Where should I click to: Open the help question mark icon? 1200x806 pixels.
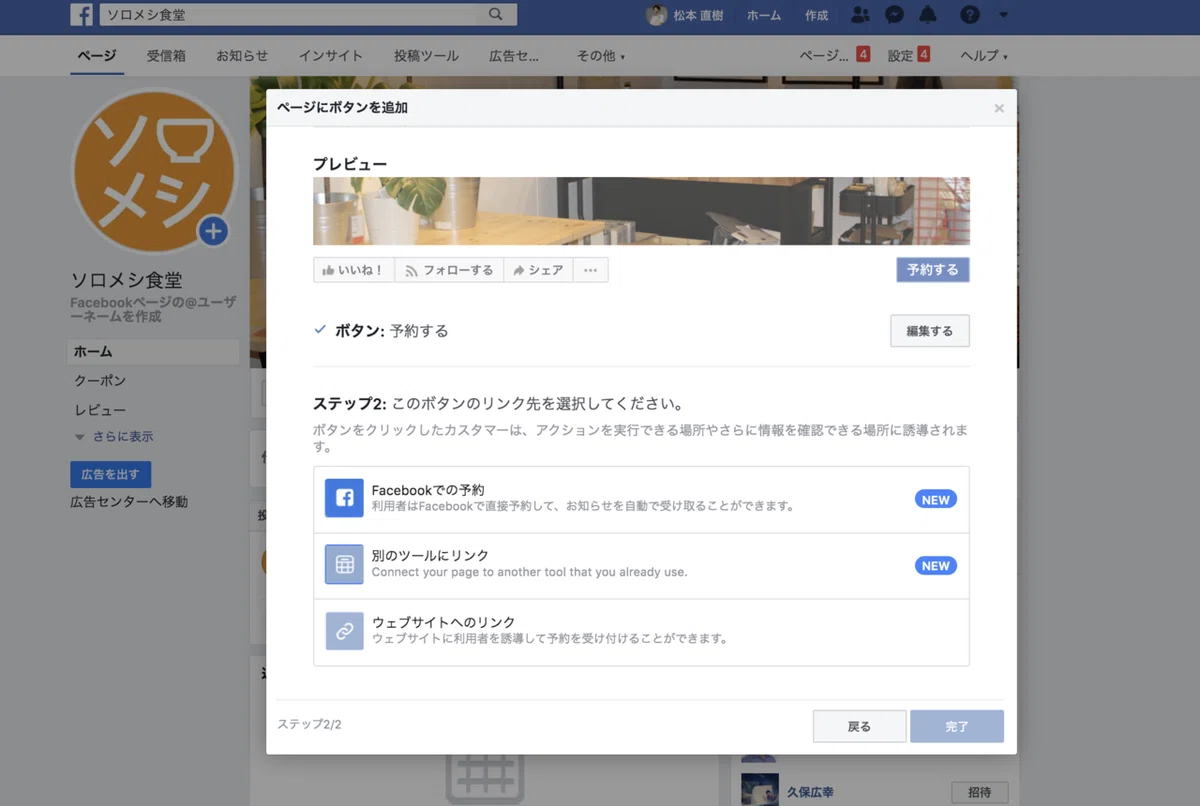pos(970,15)
